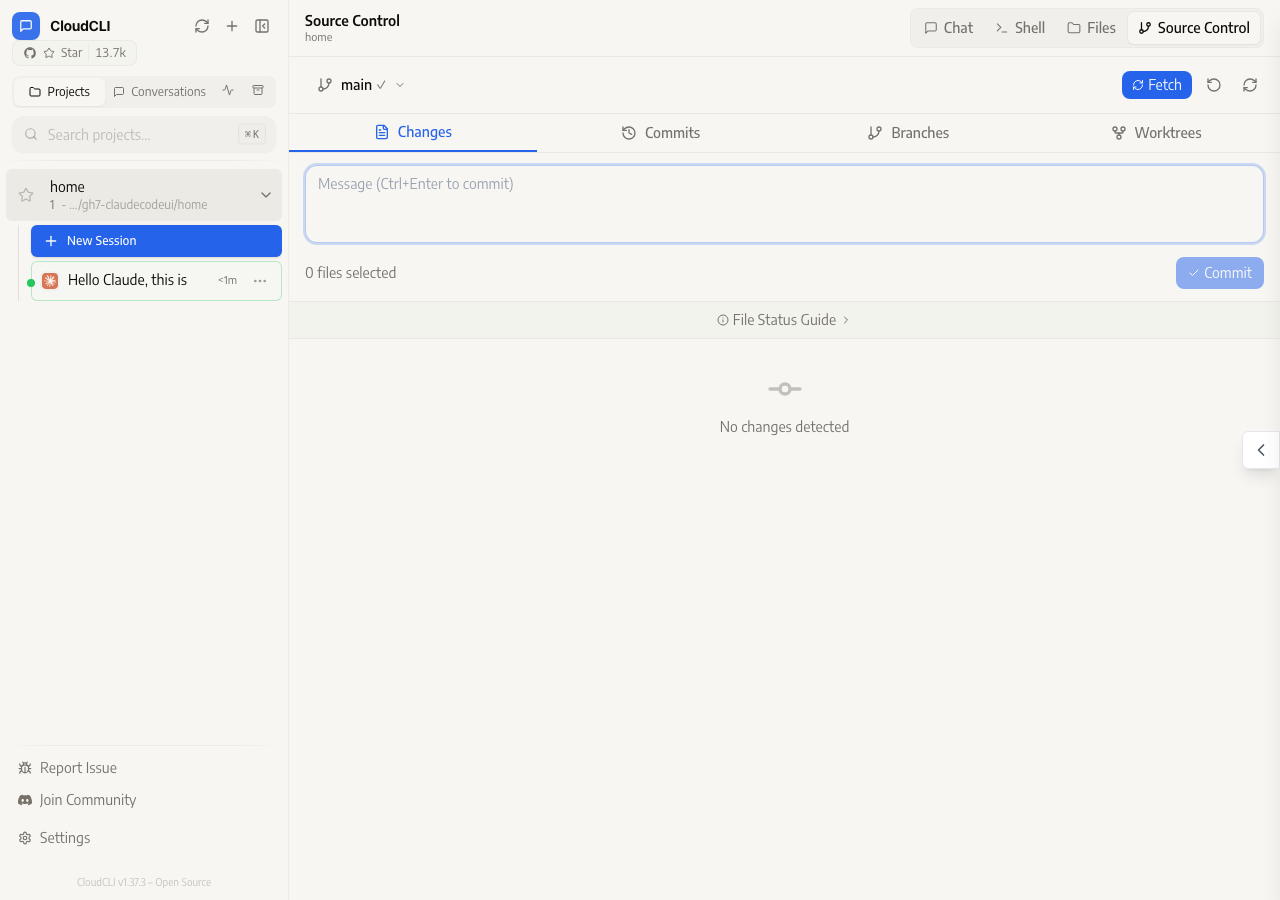The width and height of the screenshot is (1280, 900).
Task: Open the Branches tab
Action: click(909, 133)
